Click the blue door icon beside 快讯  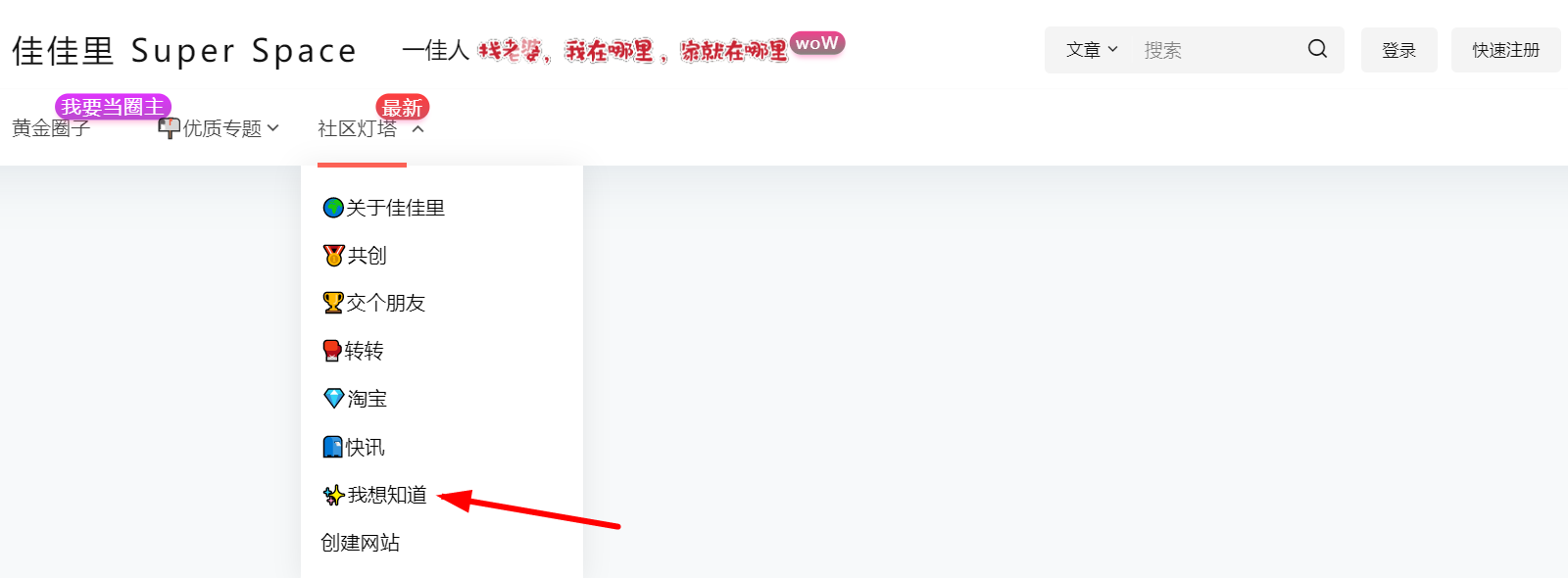coord(333,447)
